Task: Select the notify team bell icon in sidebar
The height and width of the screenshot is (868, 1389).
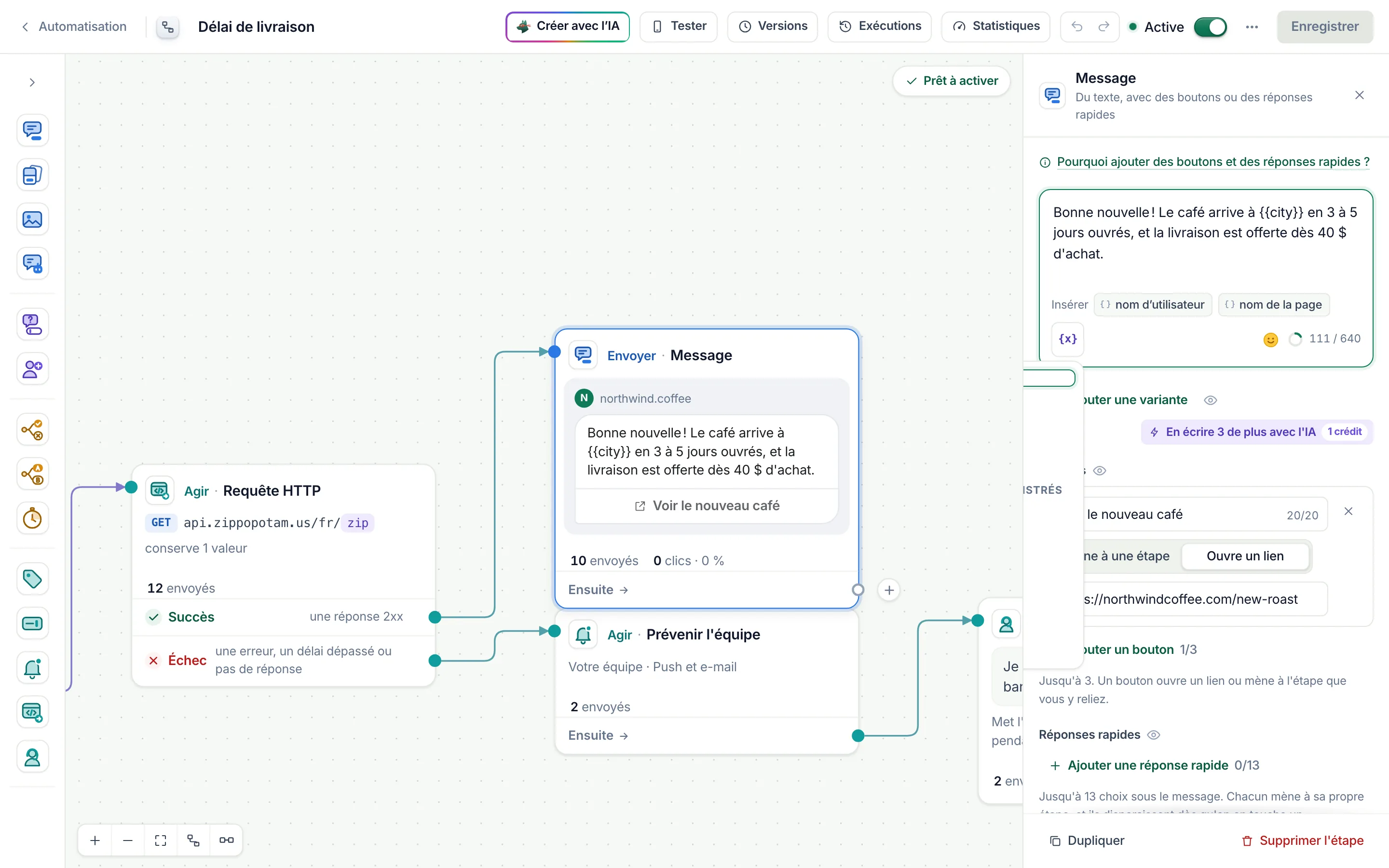Action: tap(32, 668)
